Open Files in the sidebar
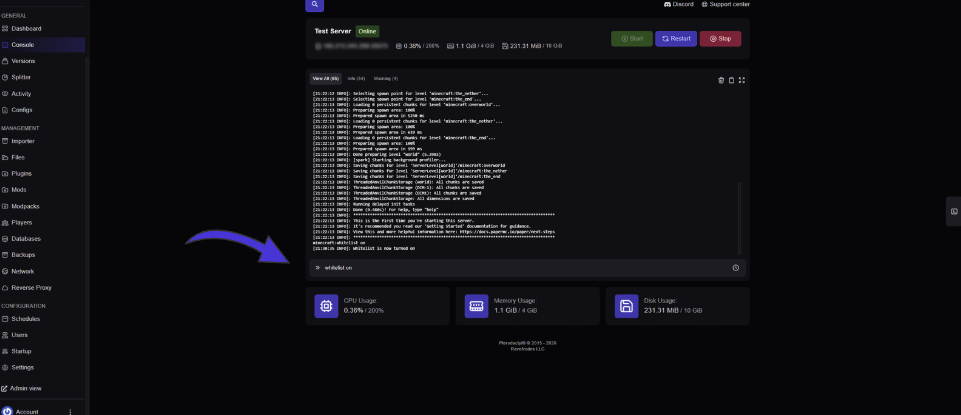The width and height of the screenshot is (961, 415). [x=14, y=158]
